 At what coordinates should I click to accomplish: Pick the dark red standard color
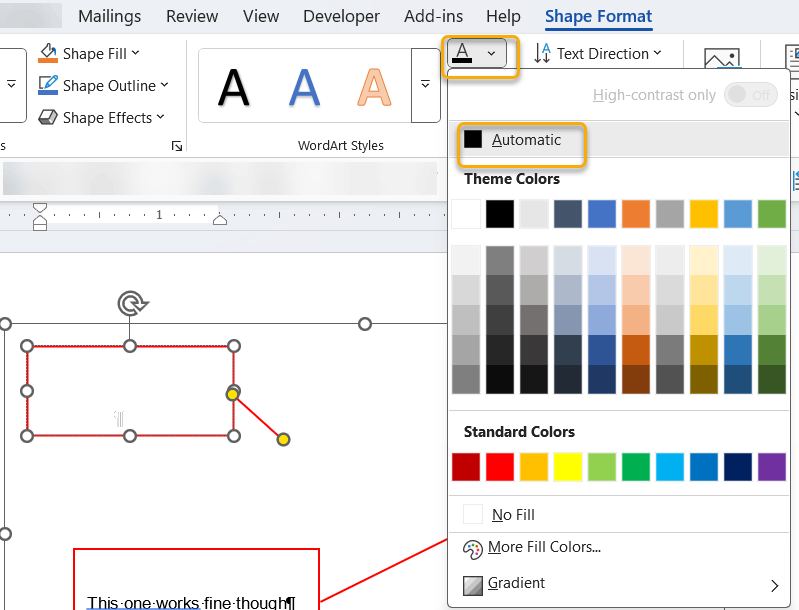tap(466, 467)
